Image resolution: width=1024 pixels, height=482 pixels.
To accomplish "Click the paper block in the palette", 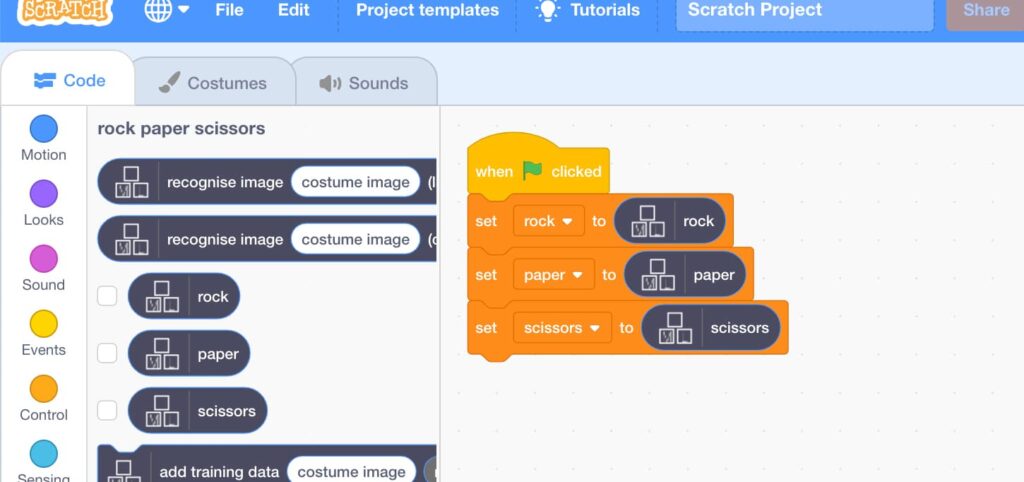I will (x=189, y=353).
